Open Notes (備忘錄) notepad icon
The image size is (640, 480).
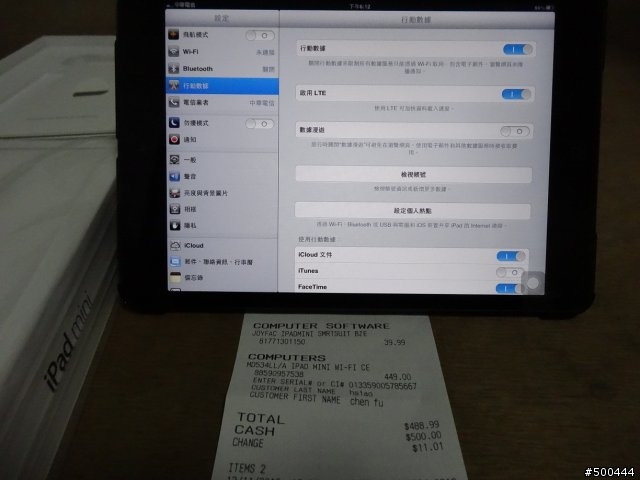tap(176, 278)
